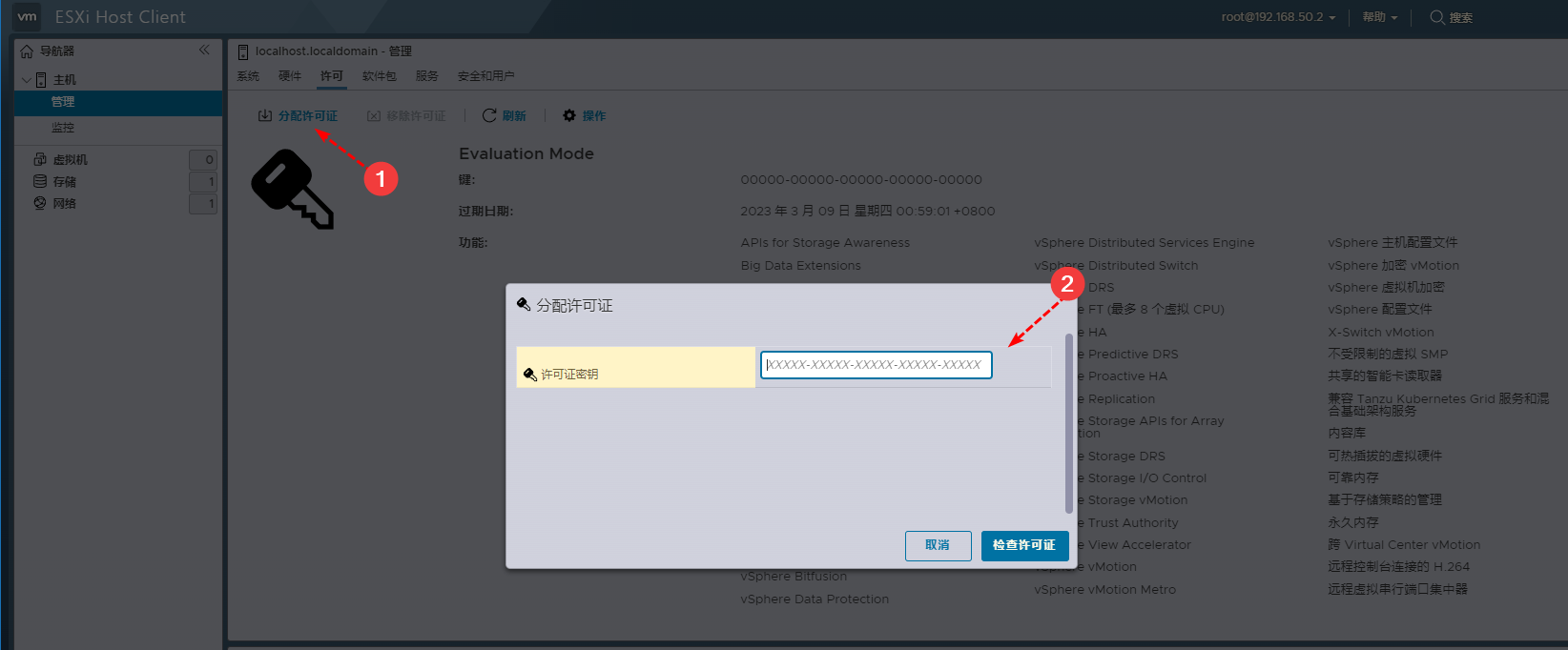Click the network icon beside 网络
Image resolution: width=1568 pixels, height=650 pixels.
[x=40, y=203]
